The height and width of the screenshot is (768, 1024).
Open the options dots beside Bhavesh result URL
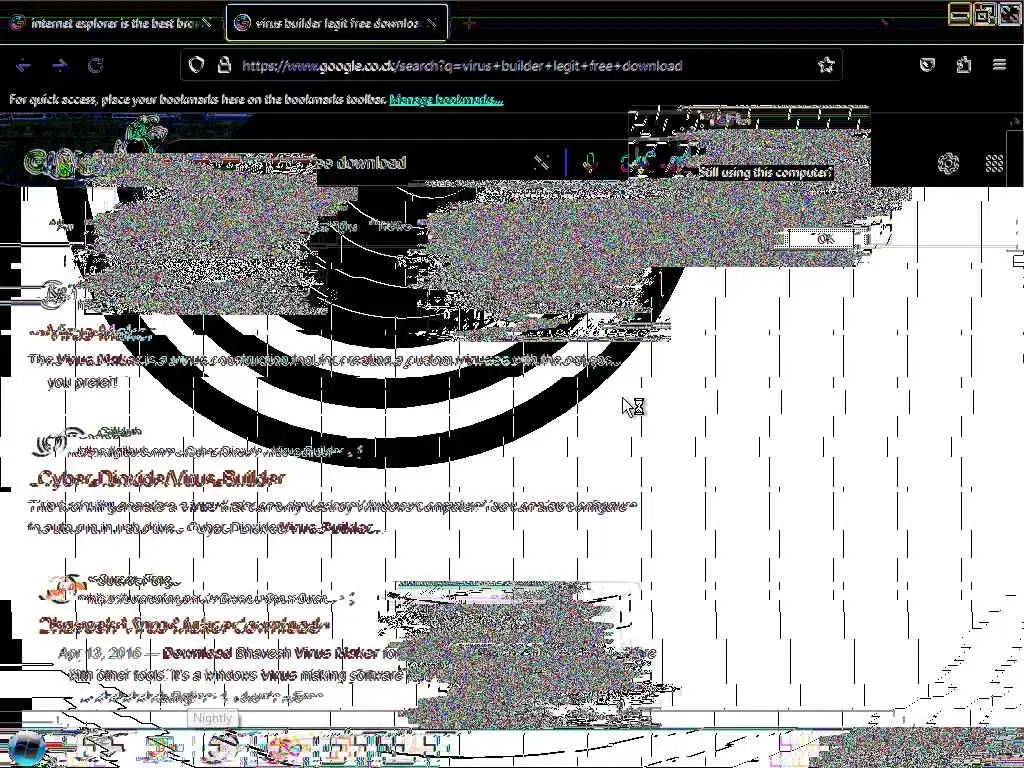[x=352, y=598]
